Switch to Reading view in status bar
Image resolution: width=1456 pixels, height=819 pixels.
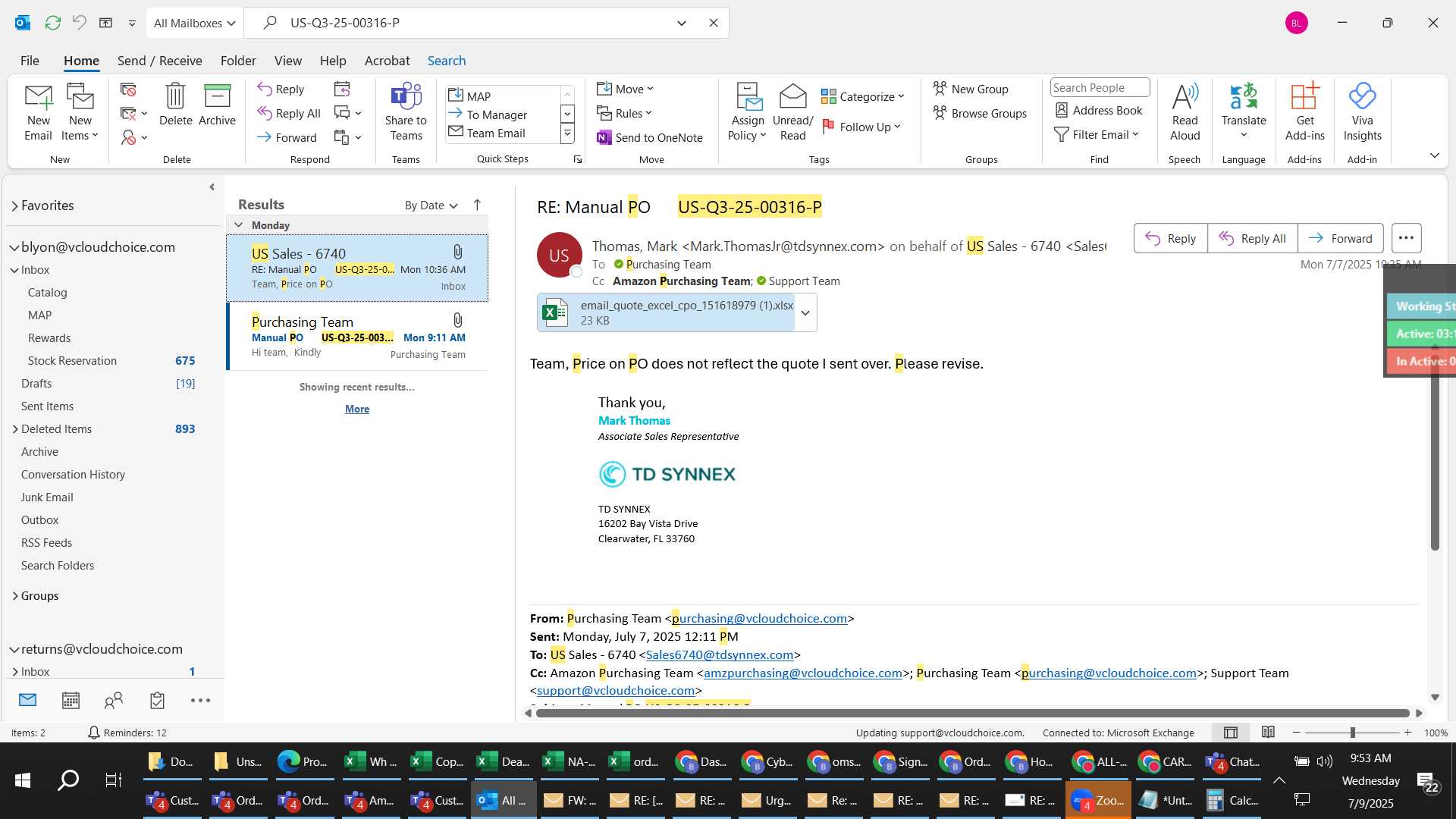1268,732
